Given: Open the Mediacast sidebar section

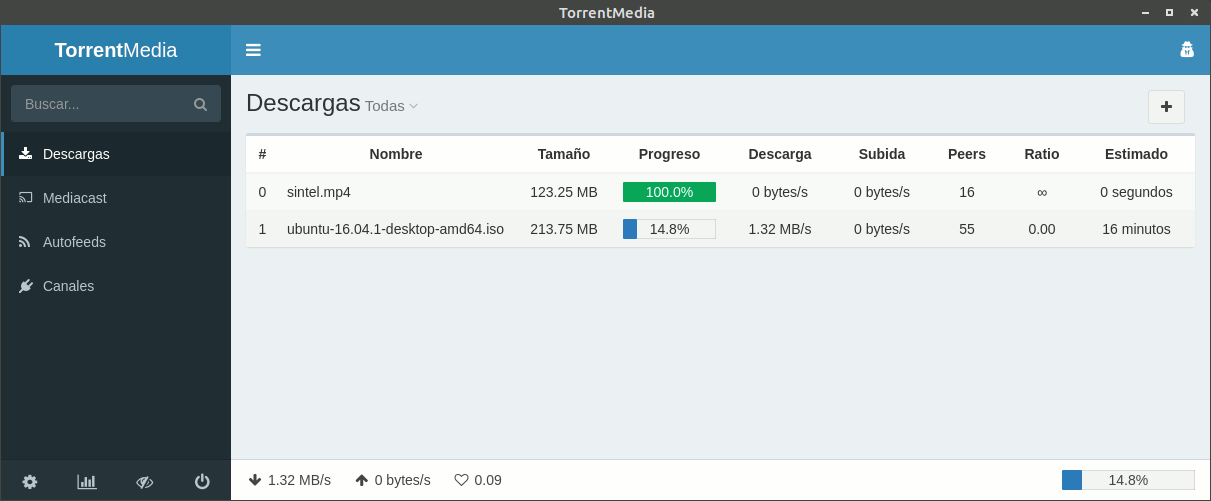Looking at the screenshot, I should click(116, 198).
